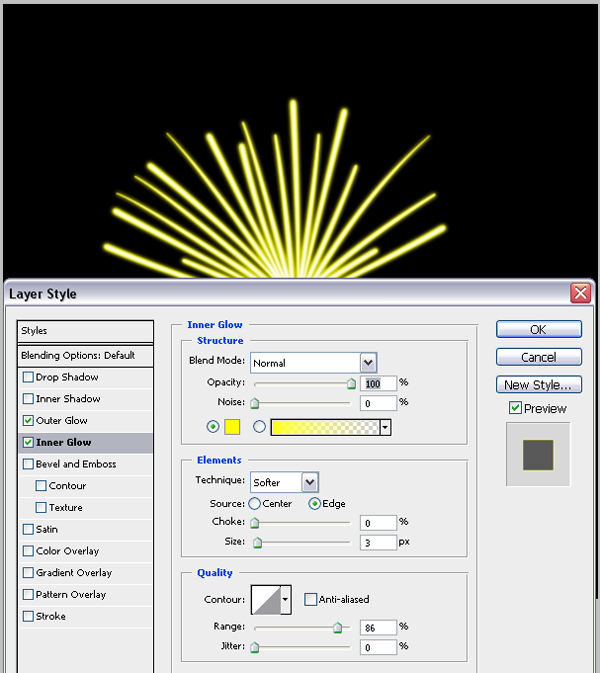Click the Choke slider handle
Viewport: 600px width, 673px height.
255,522
